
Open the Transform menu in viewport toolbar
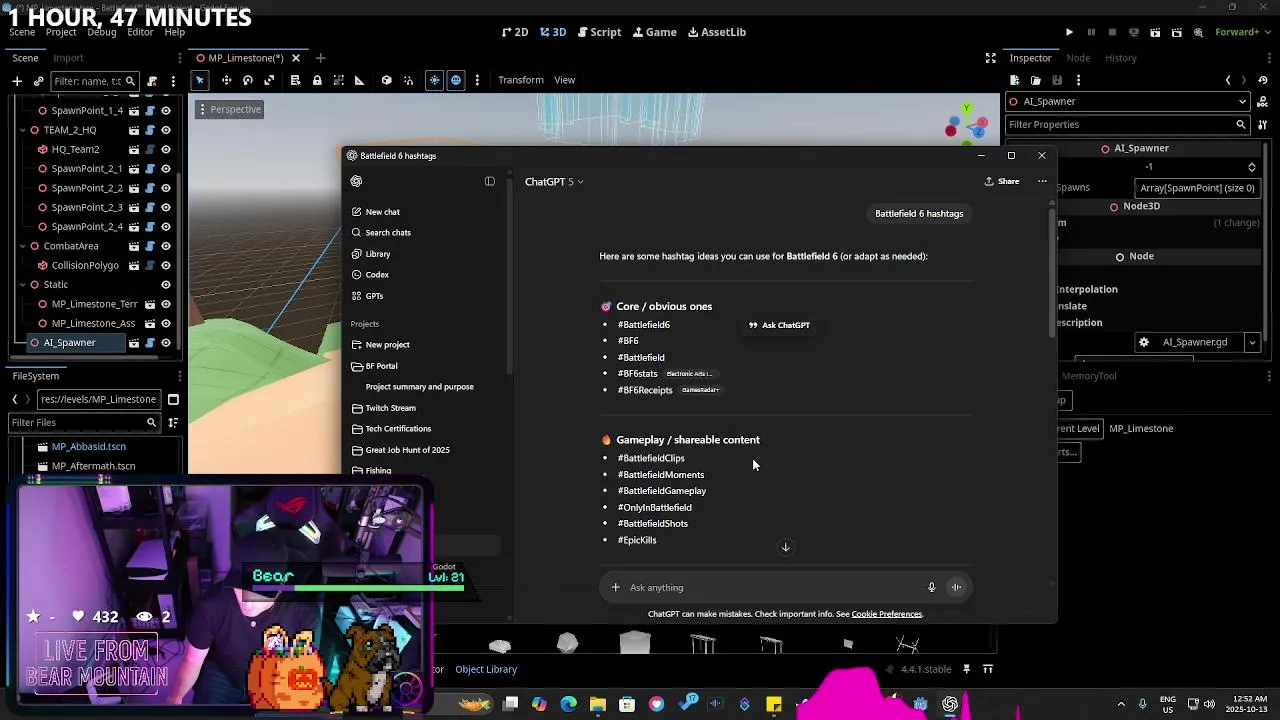[x=521, y=80]
